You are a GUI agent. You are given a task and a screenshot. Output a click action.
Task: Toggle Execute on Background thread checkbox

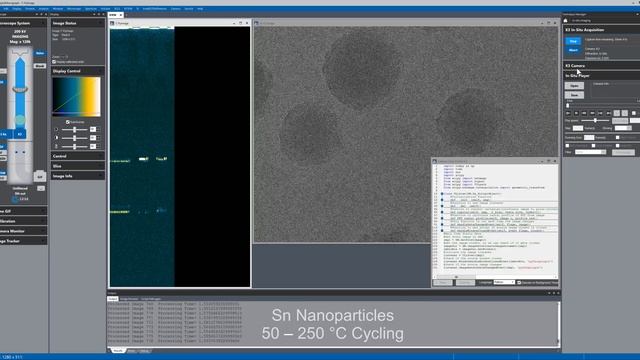519,282
